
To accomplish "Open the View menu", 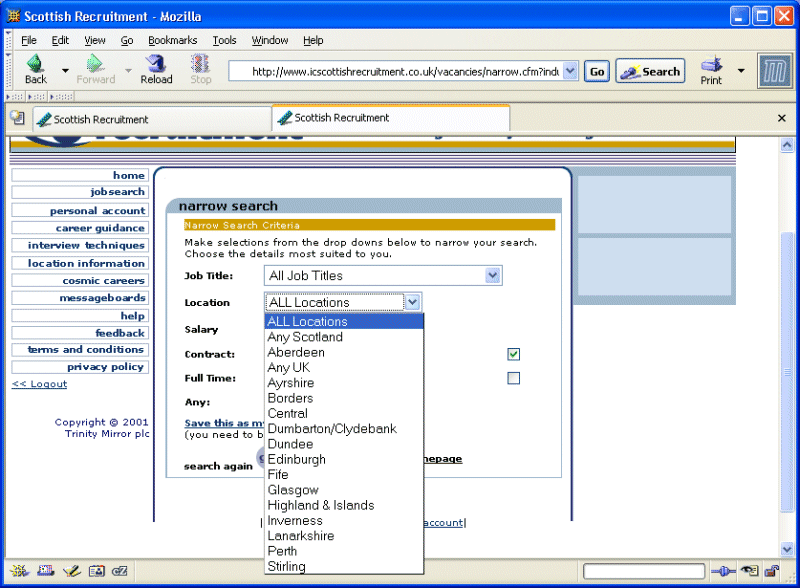I will (x=95, y=40).
